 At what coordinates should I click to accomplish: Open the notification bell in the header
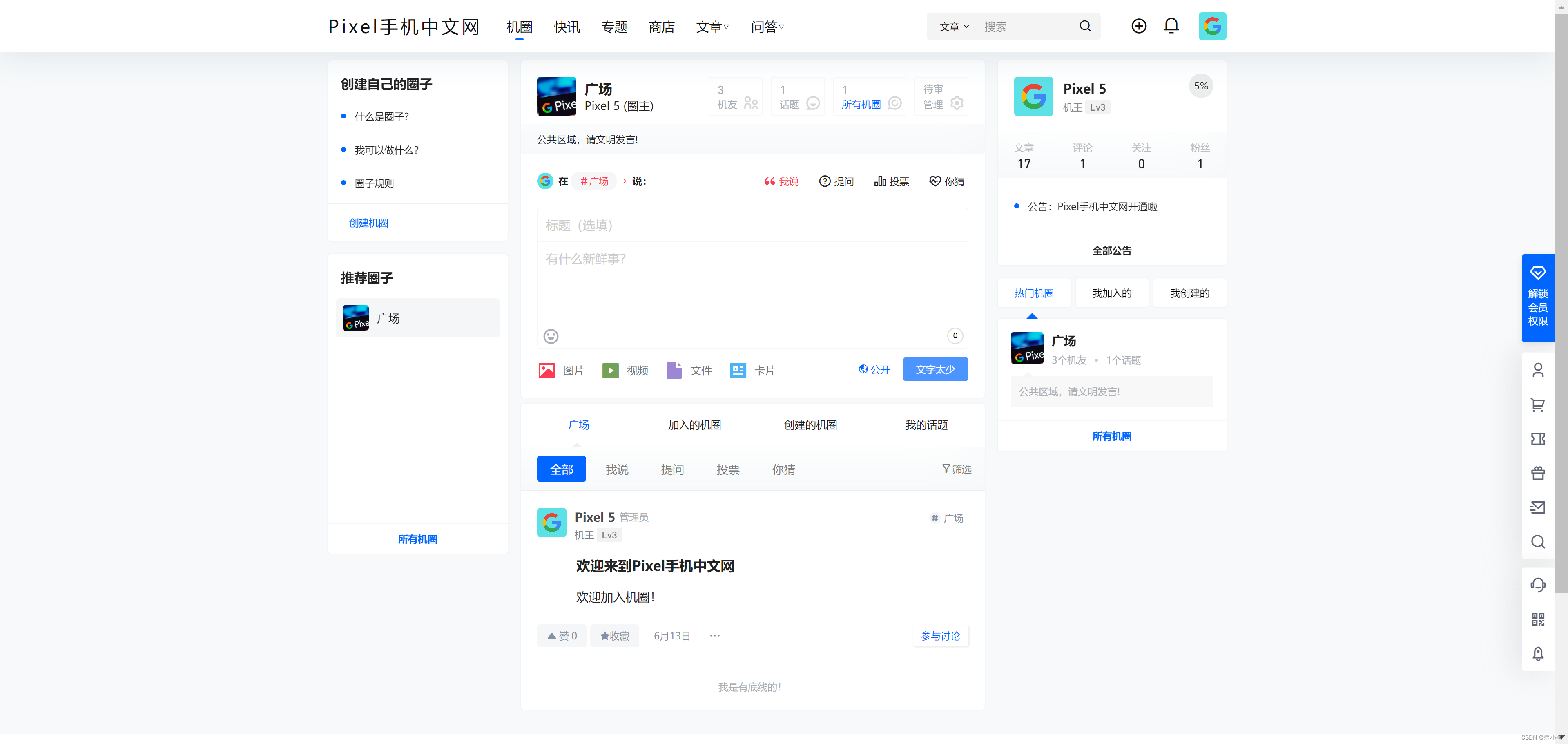pos(1171,26)
